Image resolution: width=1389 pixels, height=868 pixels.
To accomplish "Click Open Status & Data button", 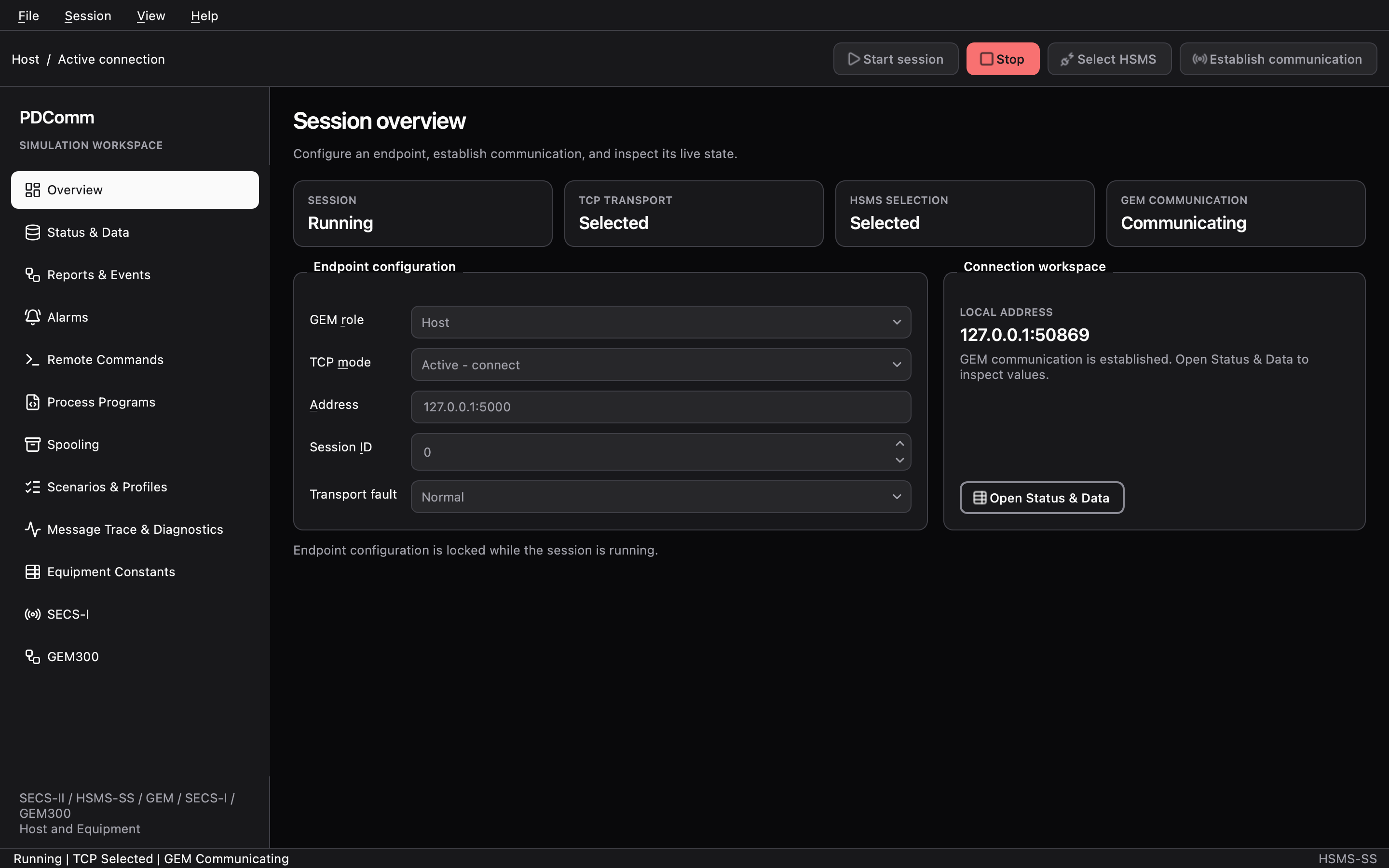I will pos(1042,498).
